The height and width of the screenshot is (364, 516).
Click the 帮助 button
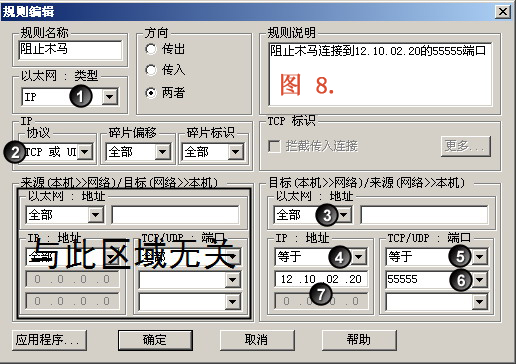coord(359,340)
